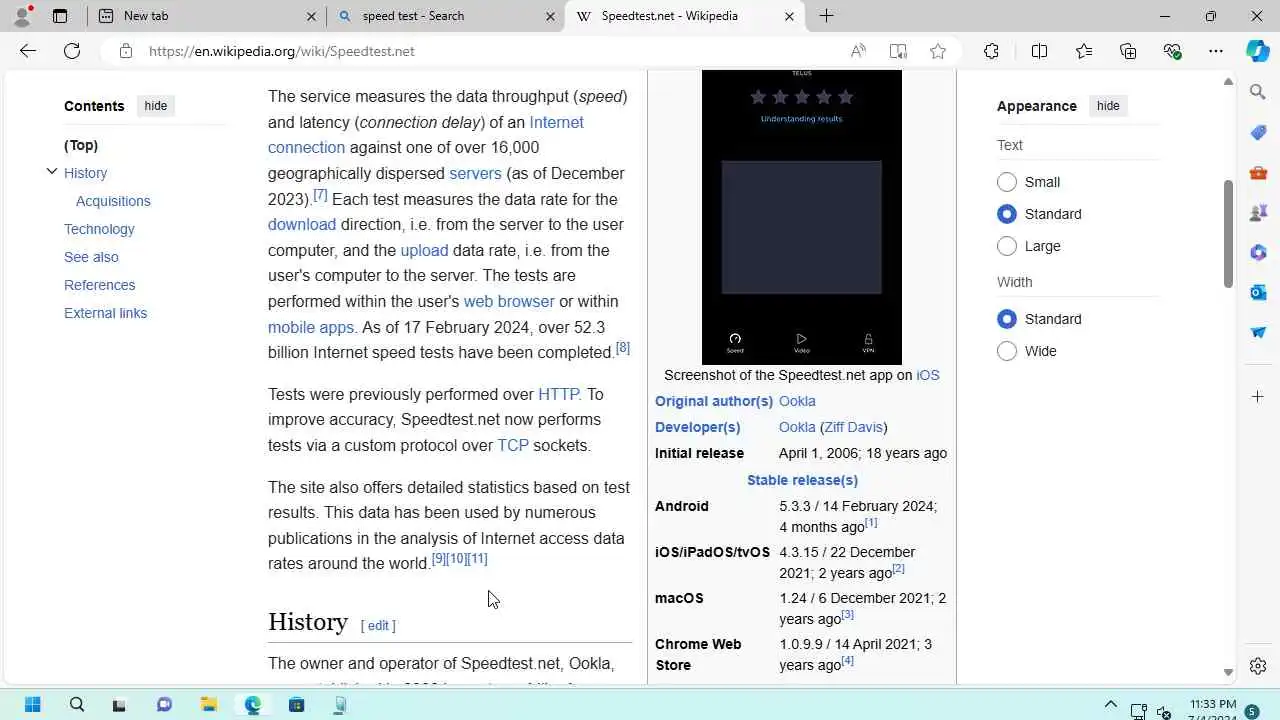Open the browser profile icon
Viewport: 1280px width, 720px height.
pos(22,16)
